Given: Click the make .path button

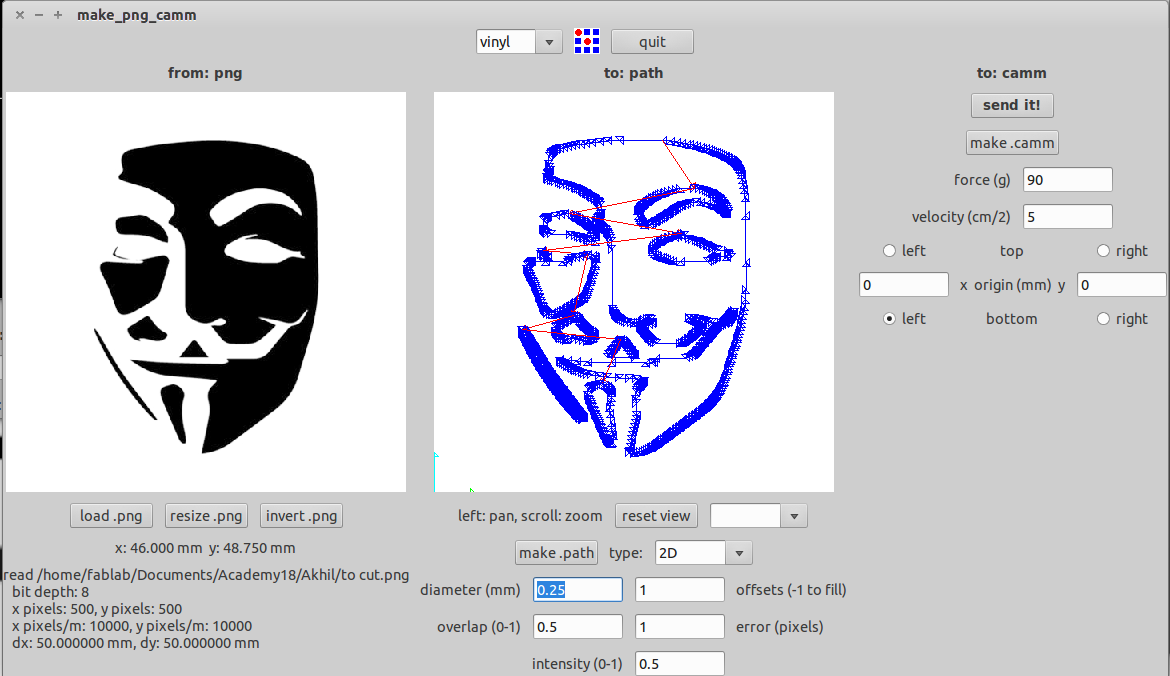Looking at the screenshot, I should click(x=557, y=553).
